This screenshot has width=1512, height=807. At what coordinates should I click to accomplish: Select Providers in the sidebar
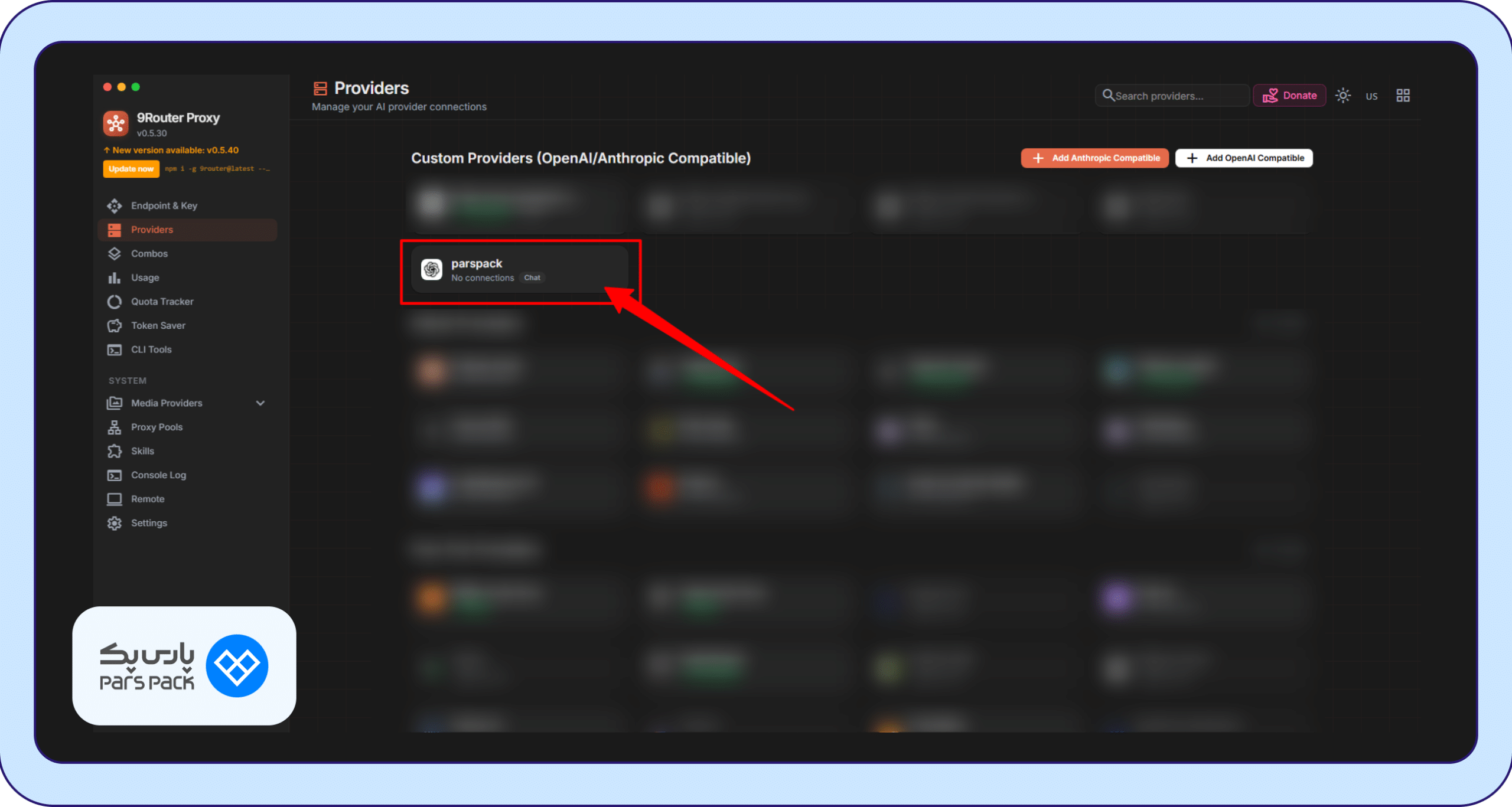[187, 230]
